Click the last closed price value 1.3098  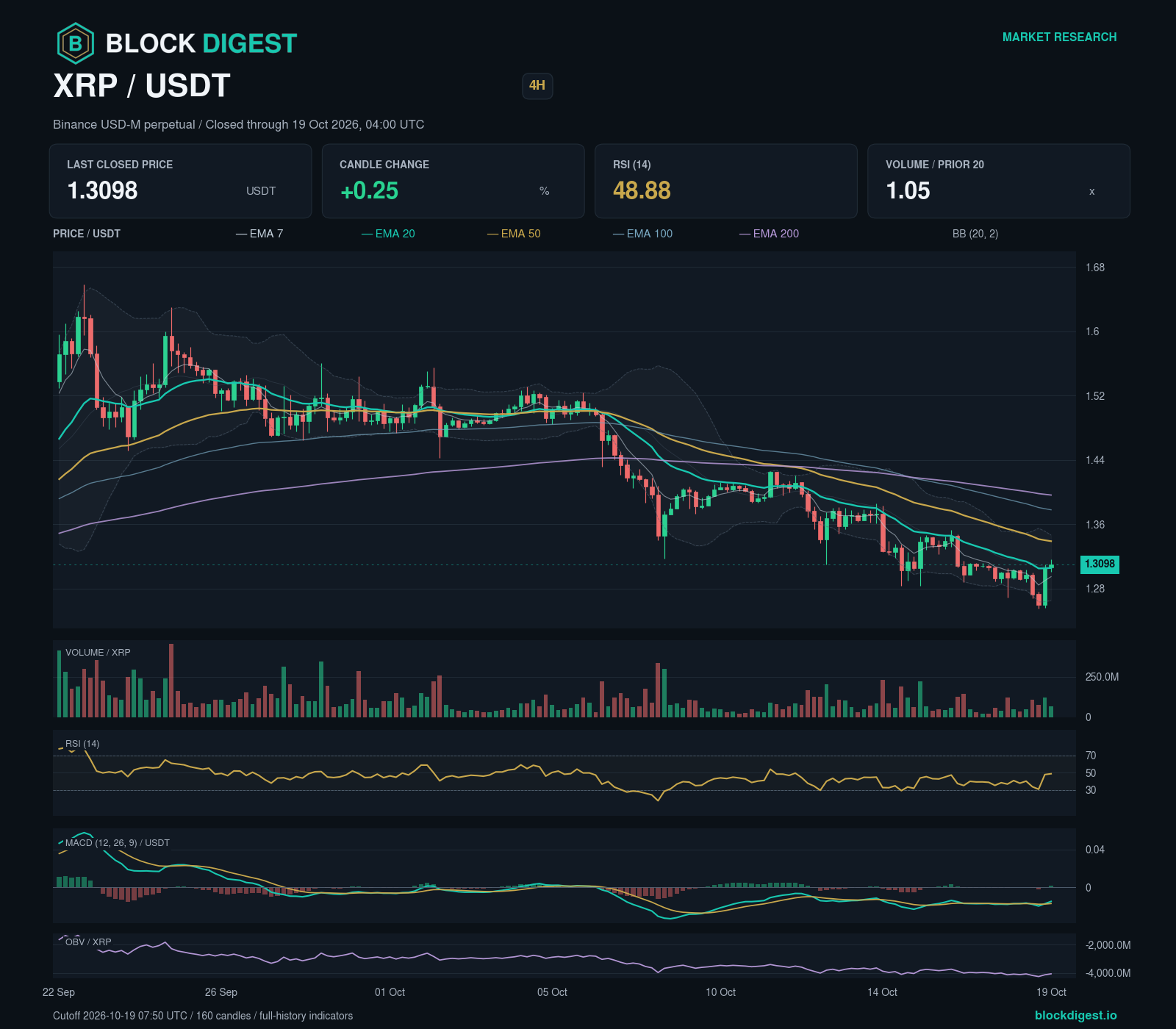[x=102, y=190]
